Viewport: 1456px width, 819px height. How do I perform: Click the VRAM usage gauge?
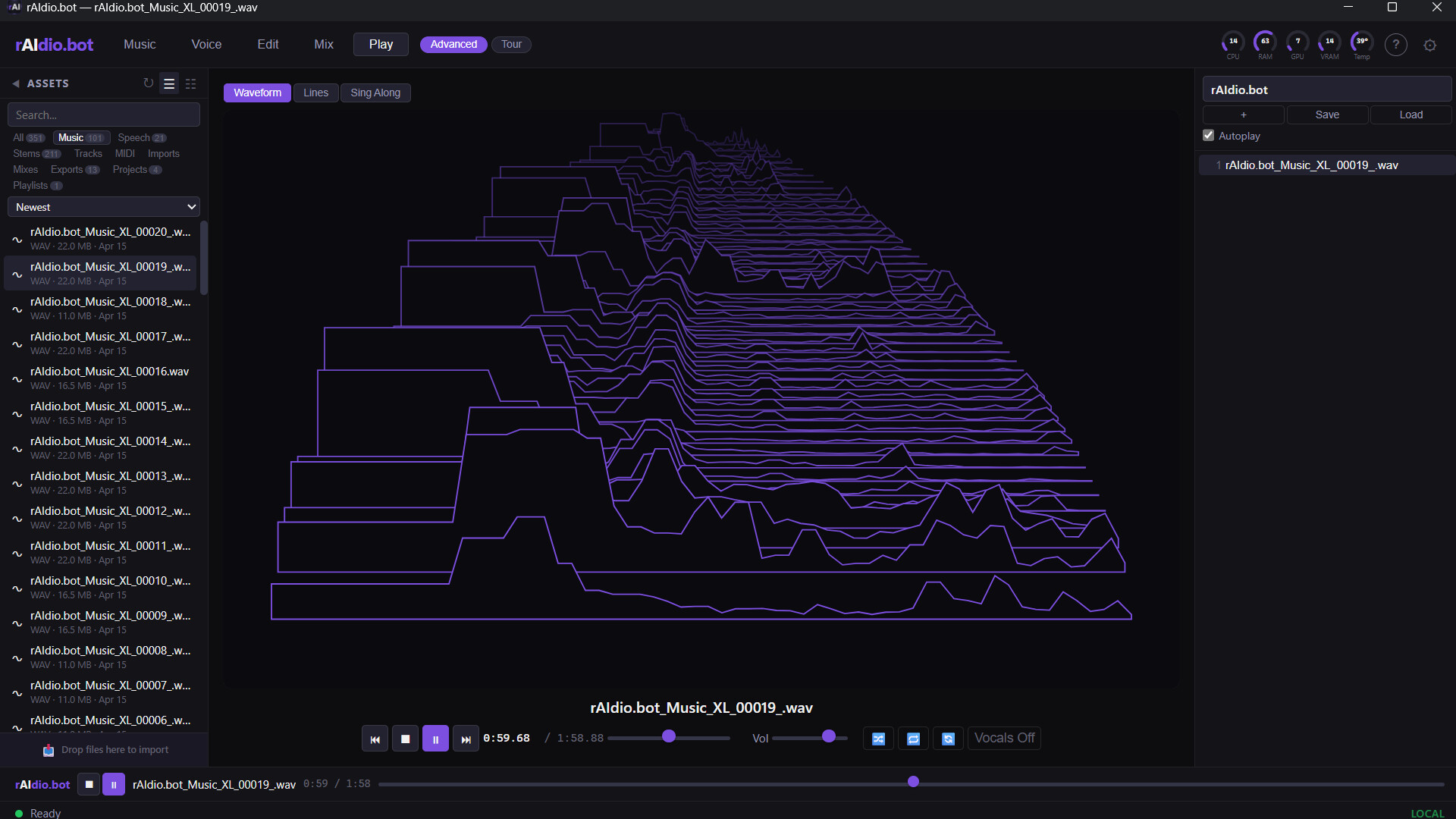[x=1329, y=45]
